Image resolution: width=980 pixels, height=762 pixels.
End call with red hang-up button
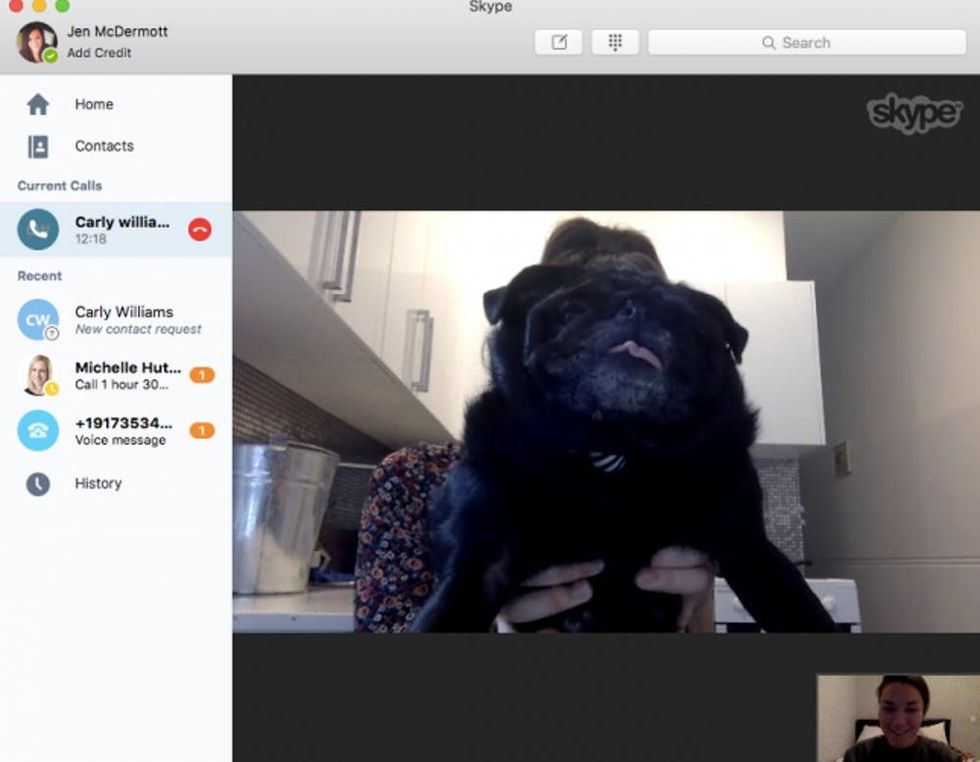point(200,229)
